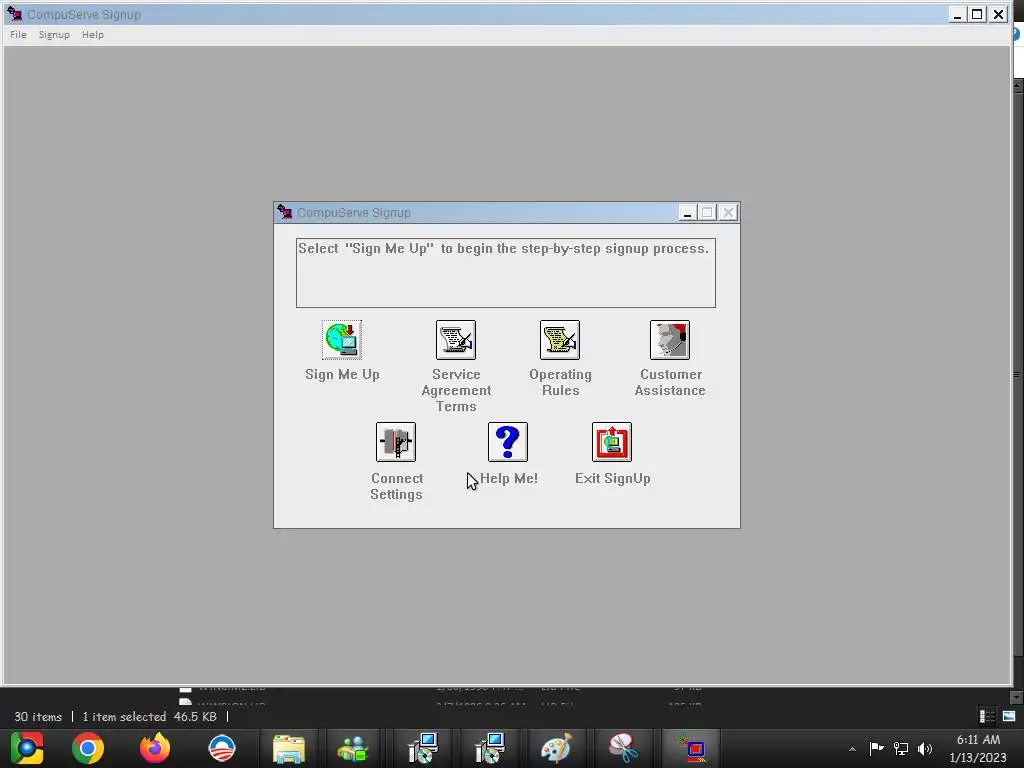
Task: Click the outer window title bar app icon
Action: coord(14,13)
